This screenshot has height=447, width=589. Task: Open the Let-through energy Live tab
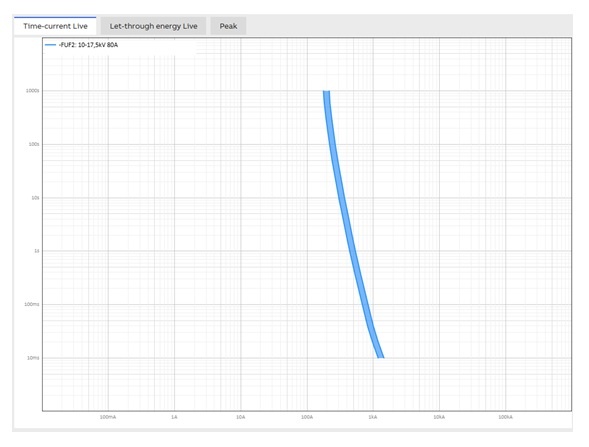tap(153, 26)
